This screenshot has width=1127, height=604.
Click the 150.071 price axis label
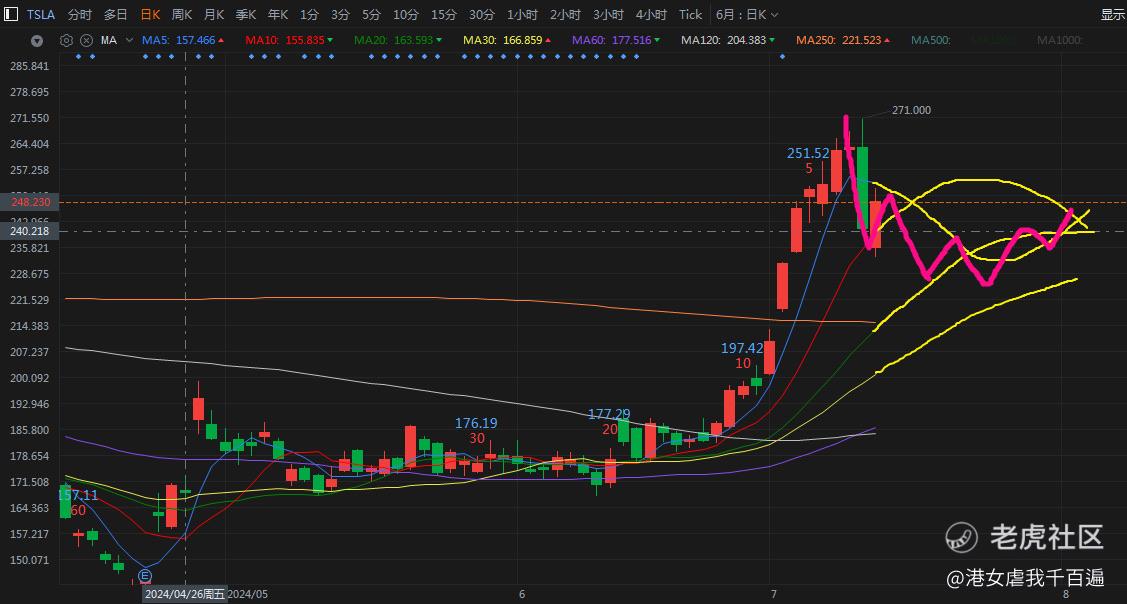coord(30,560)
